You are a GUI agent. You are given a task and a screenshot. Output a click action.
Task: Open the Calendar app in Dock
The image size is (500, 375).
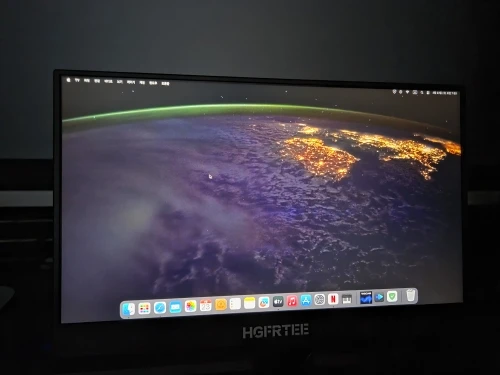206,305
